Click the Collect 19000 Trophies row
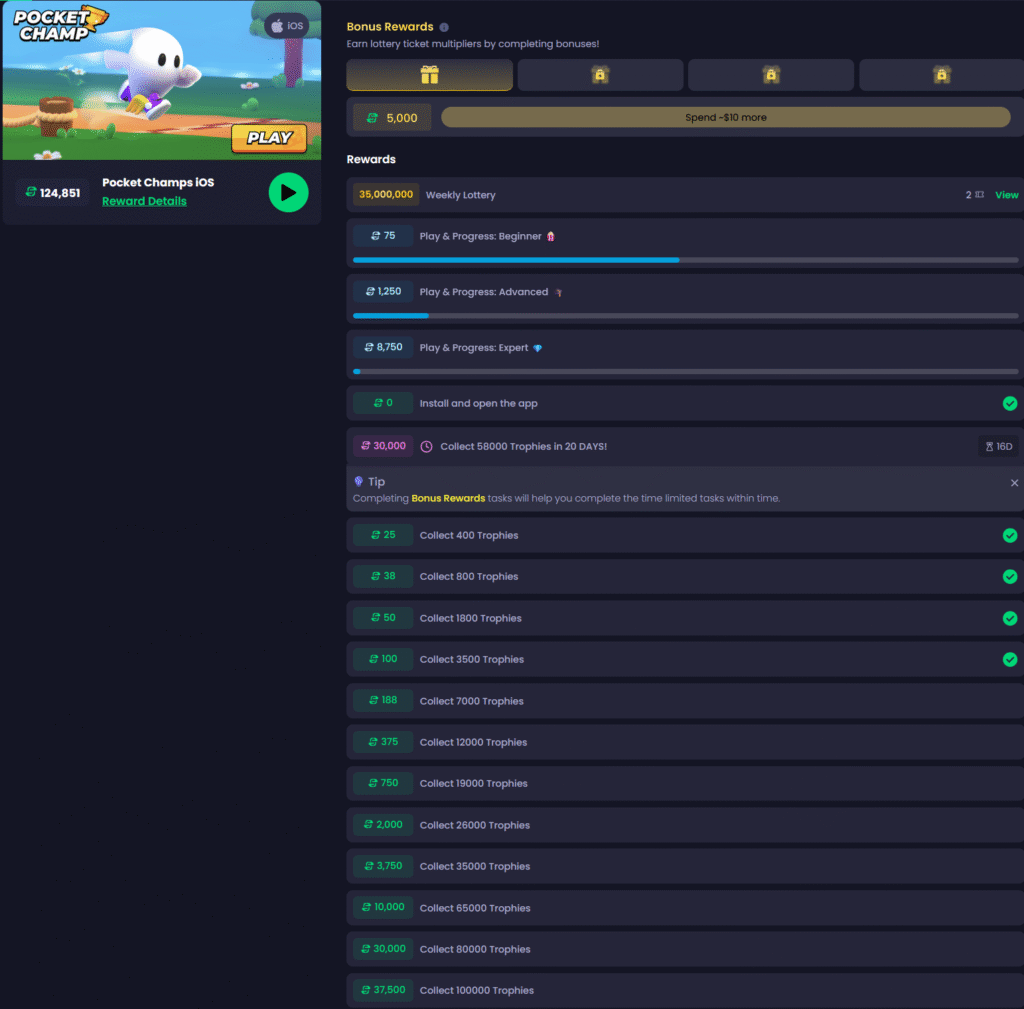1024x1009 pixels. point(685,784)
